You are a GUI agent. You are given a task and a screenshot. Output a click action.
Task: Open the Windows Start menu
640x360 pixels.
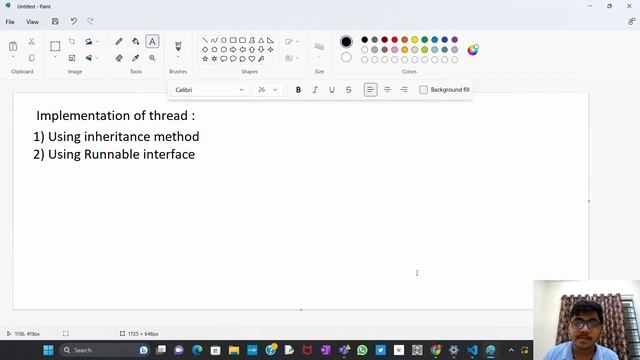pos(49,350)
